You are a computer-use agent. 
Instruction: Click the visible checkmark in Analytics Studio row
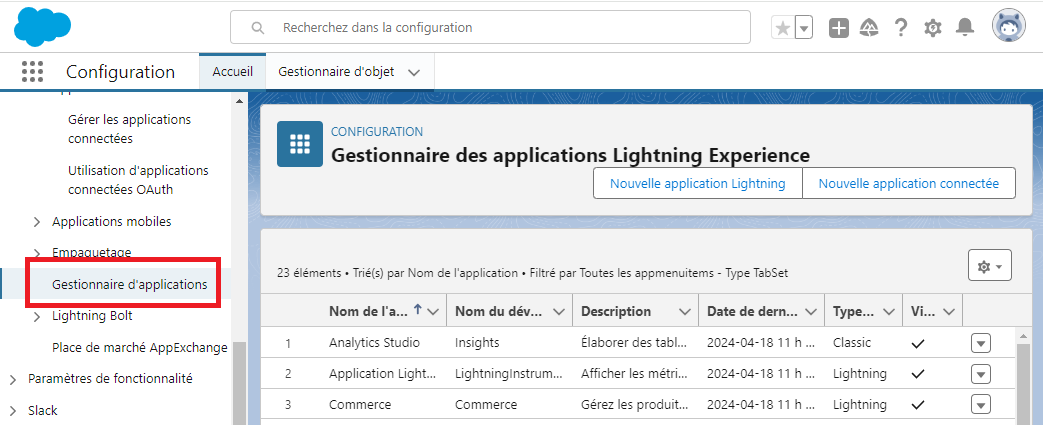click(918, 343)
